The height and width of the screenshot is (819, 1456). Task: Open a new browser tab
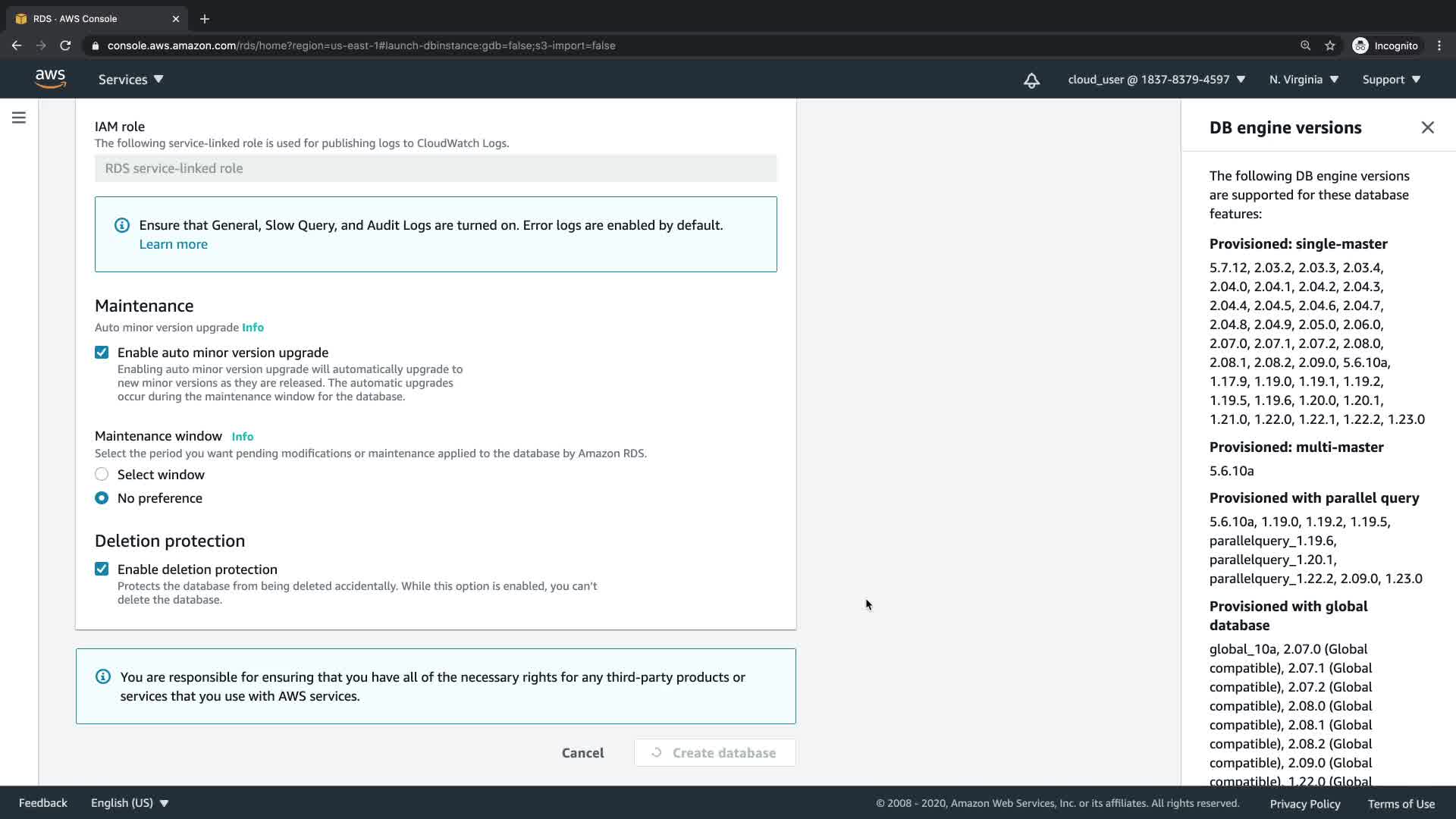(204, 18)
